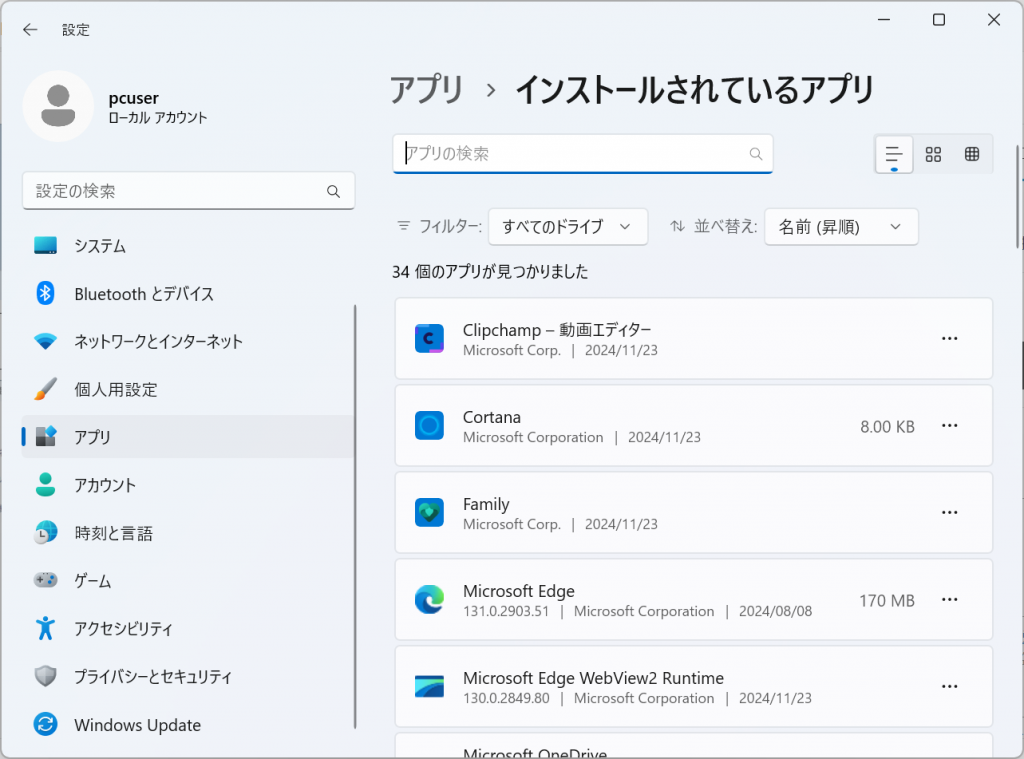Open more options for Edge WebView2 Runtime

[950, 686]
